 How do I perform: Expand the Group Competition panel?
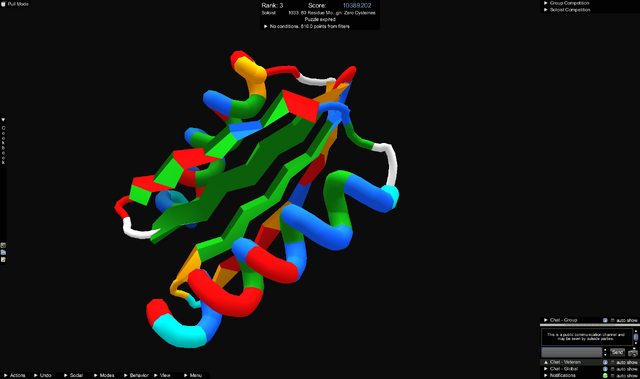(x=546, y=3)
